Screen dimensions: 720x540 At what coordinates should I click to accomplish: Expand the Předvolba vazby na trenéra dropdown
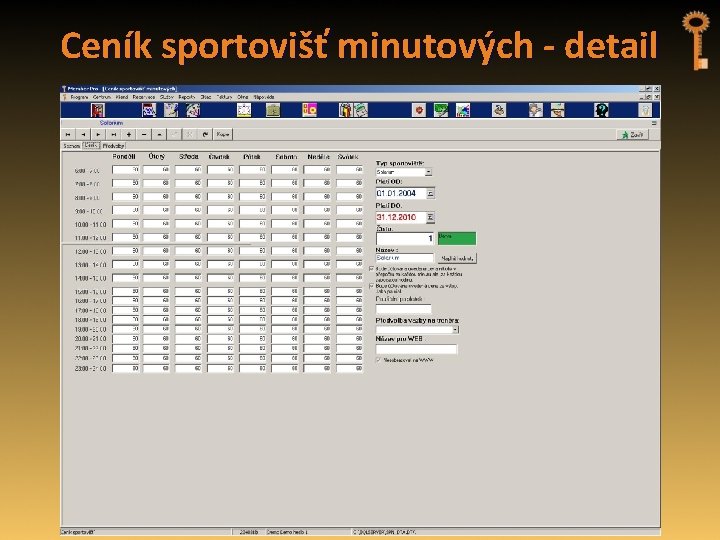pyautogui.click(x=455, y=330)
